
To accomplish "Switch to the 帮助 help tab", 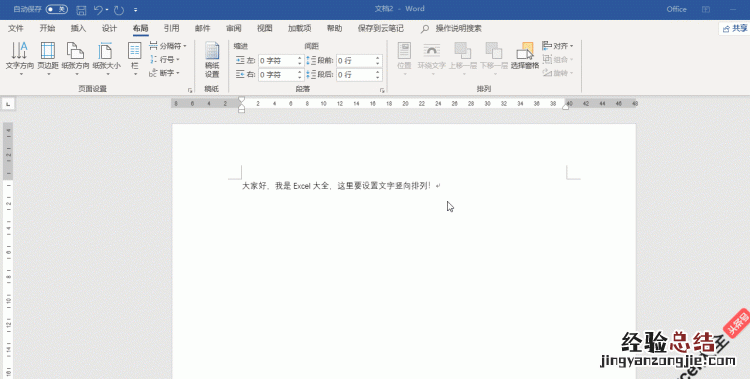I will pos(334,28).
